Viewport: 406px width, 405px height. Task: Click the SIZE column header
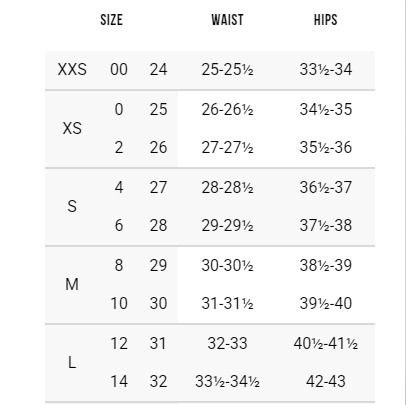[x=111, y=20]
